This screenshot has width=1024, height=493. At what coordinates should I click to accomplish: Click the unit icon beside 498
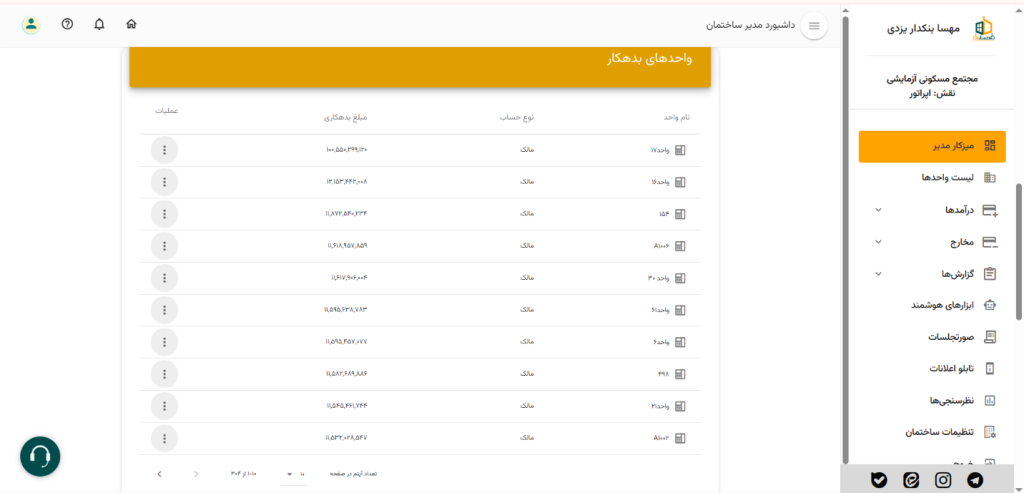[680, 374]
